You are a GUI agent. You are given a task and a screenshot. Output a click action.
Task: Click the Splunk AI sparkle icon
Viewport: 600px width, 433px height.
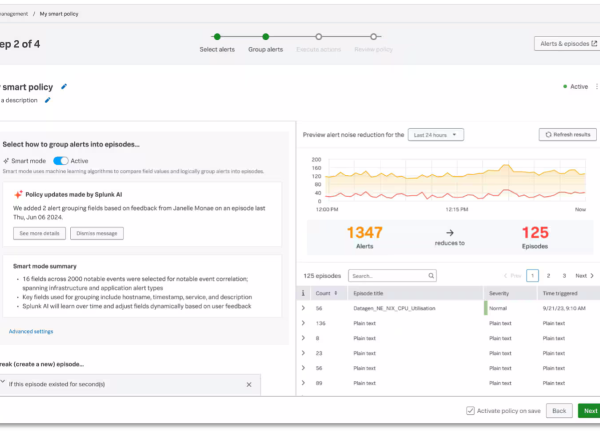[x=18, y=194]
